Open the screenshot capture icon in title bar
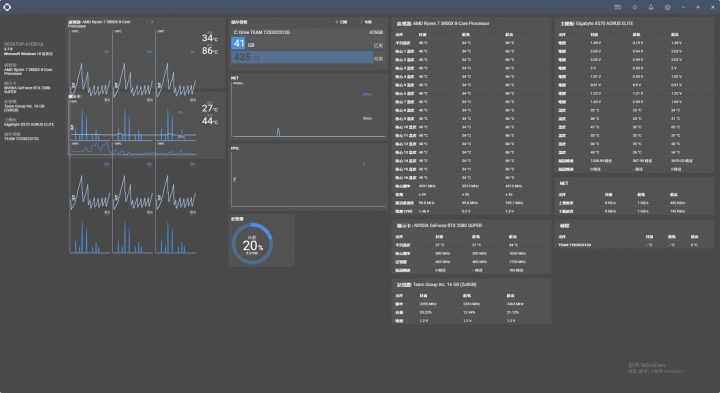The width and height of the screenshot is (720, 393). pos(618,7)
